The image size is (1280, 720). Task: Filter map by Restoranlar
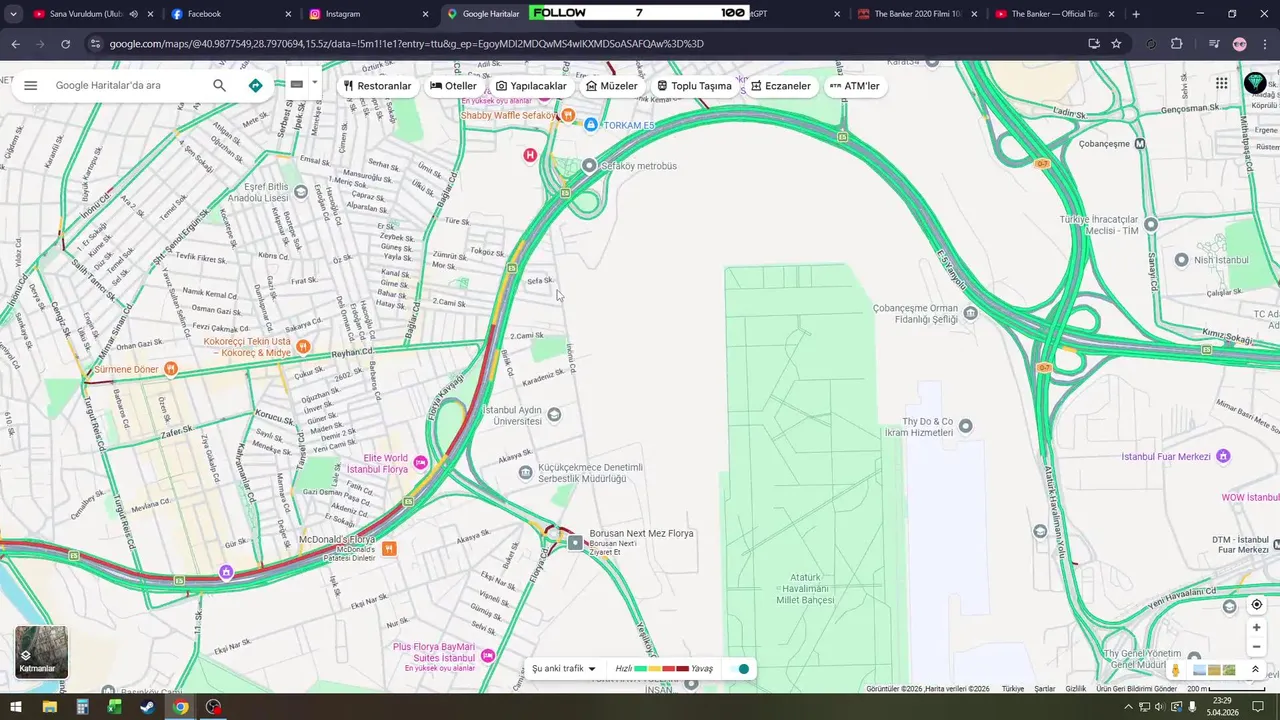pos(377,86)
